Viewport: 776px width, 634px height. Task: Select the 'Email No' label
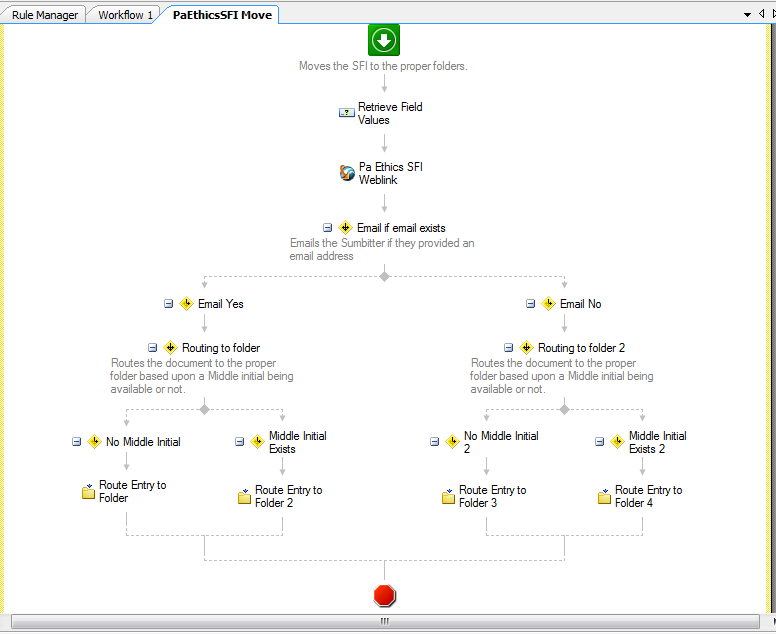(x=581, y=304)
